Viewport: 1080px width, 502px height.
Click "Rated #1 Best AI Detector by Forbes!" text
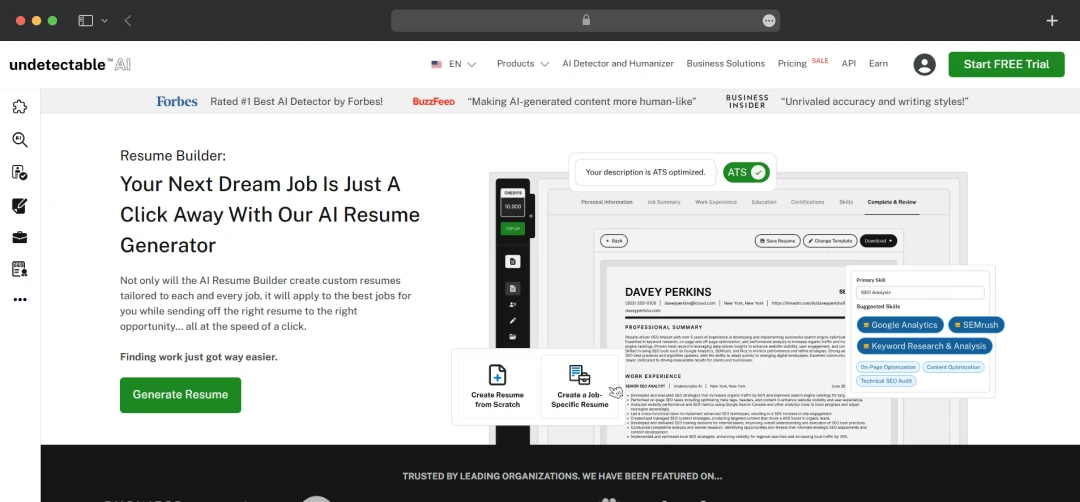point(296,101)
